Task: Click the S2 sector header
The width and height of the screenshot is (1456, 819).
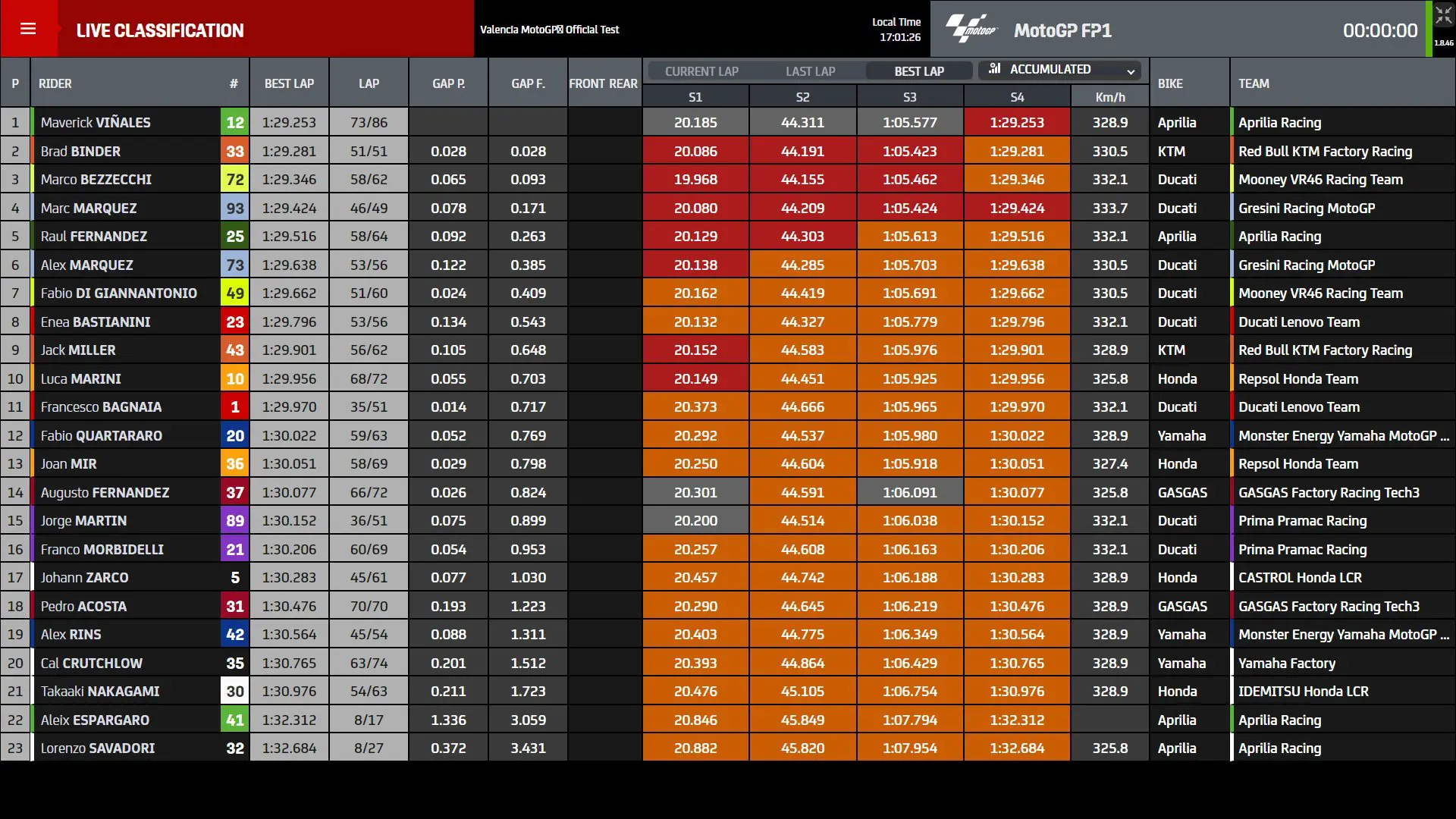Action: click(x=802, y=97)
